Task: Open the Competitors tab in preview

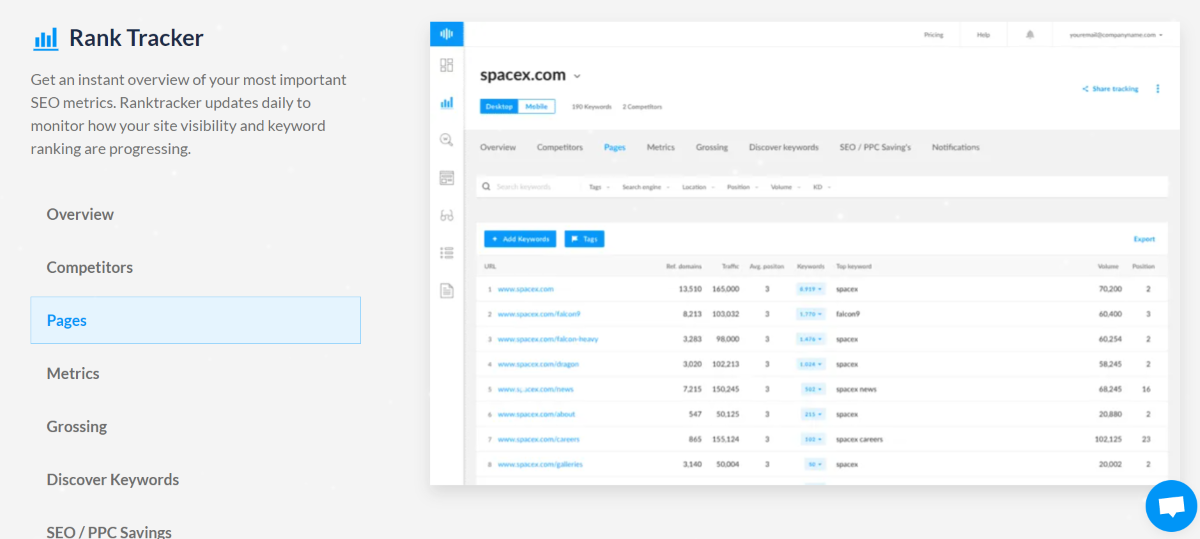Action: (560, 147)
